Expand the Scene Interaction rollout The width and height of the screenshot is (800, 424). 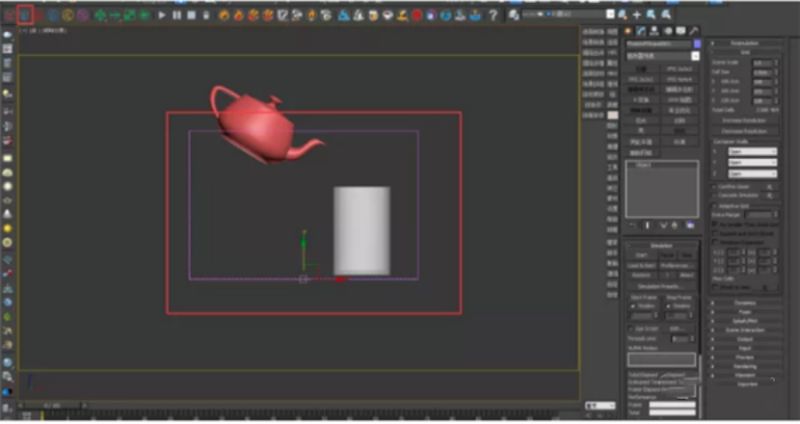(744, 330)
